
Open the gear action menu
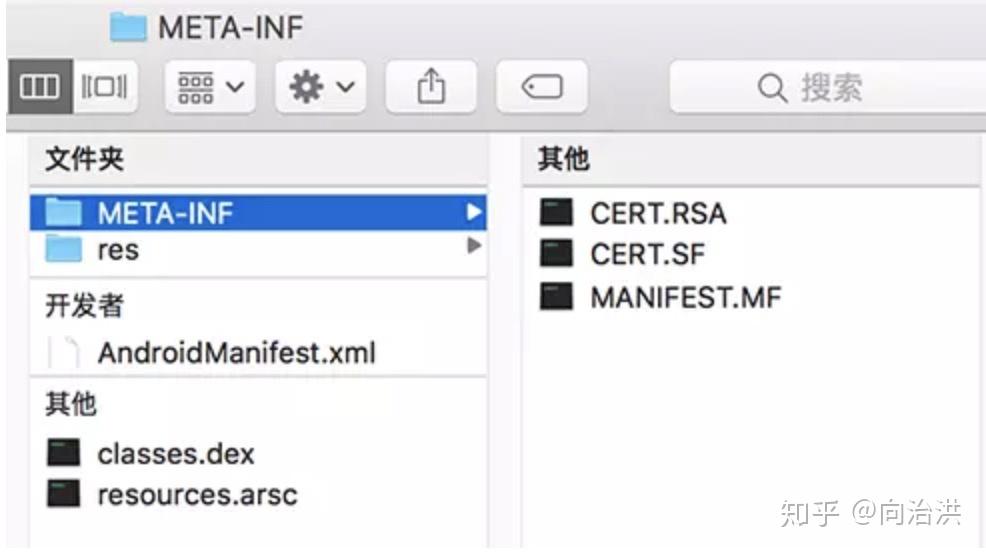pyautogui.click(x=321, y=86)
